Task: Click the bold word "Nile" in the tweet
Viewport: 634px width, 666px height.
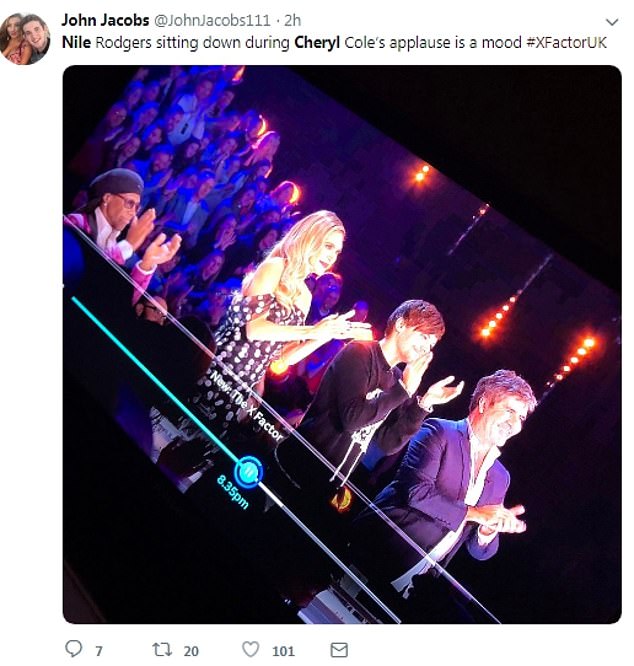Action: [76, 43]
